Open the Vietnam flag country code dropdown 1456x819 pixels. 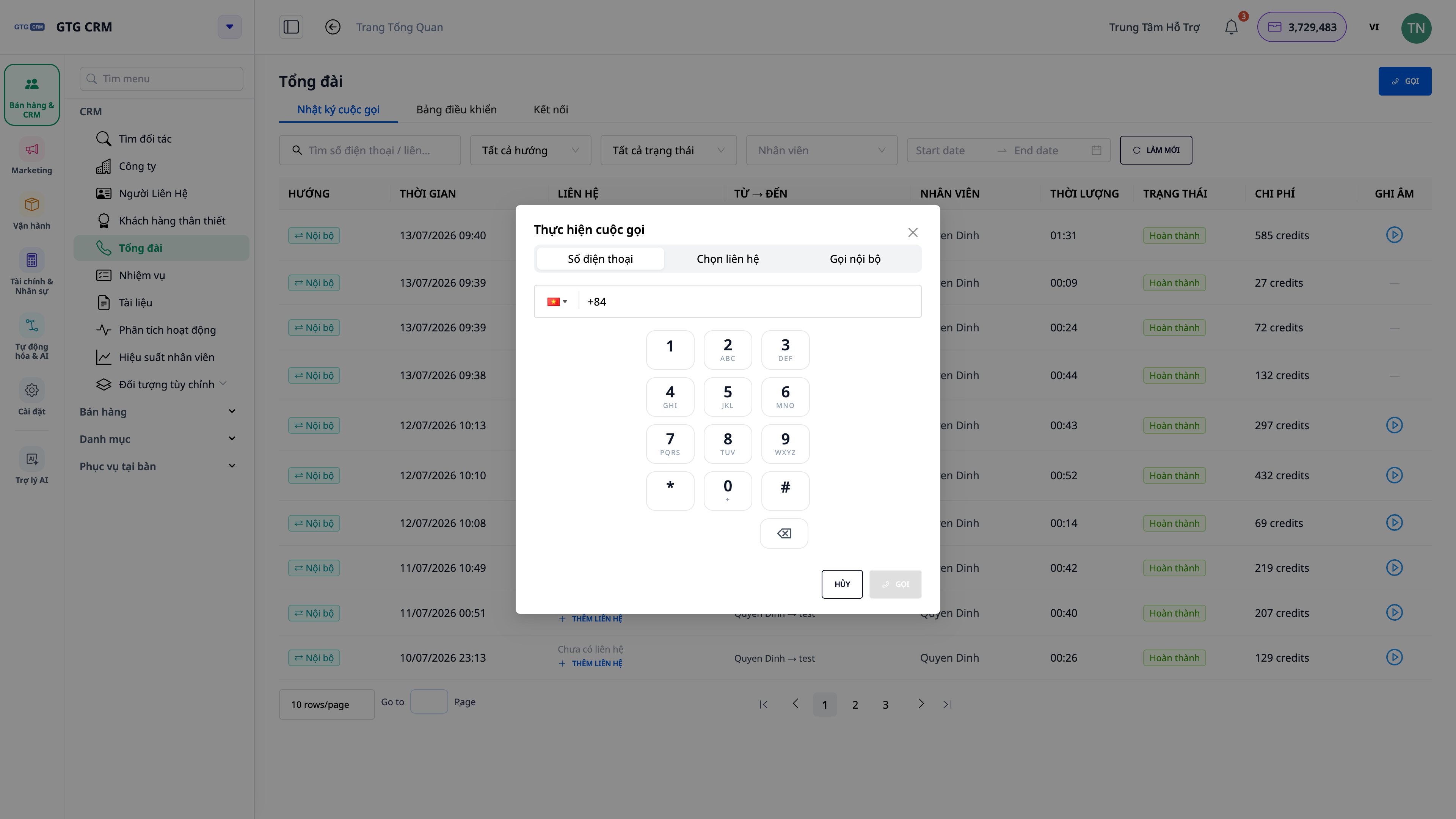pyautogui.click(x=557, y=302)
